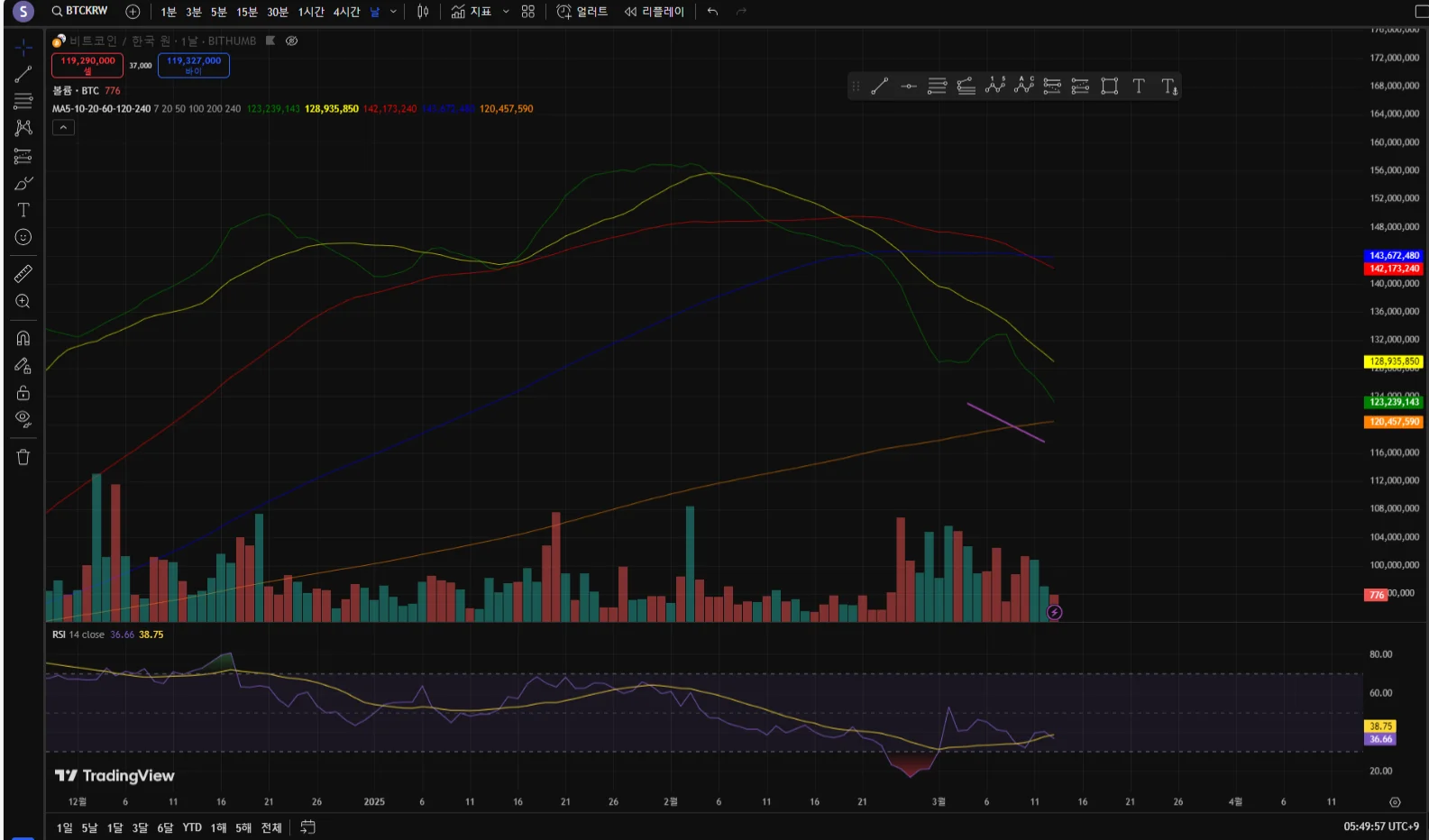Image resolution: width=1429 pixels, height=840 pixels.
Task: Toggle magnet mode for drawings
Action: point(23,338)
